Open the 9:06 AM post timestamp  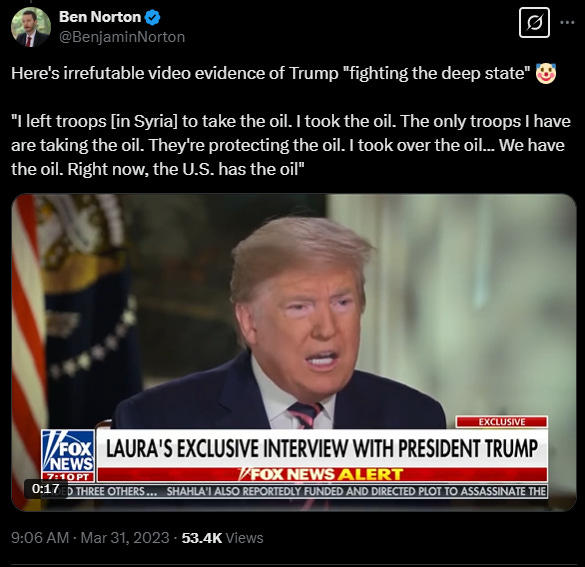pos(40,538)
